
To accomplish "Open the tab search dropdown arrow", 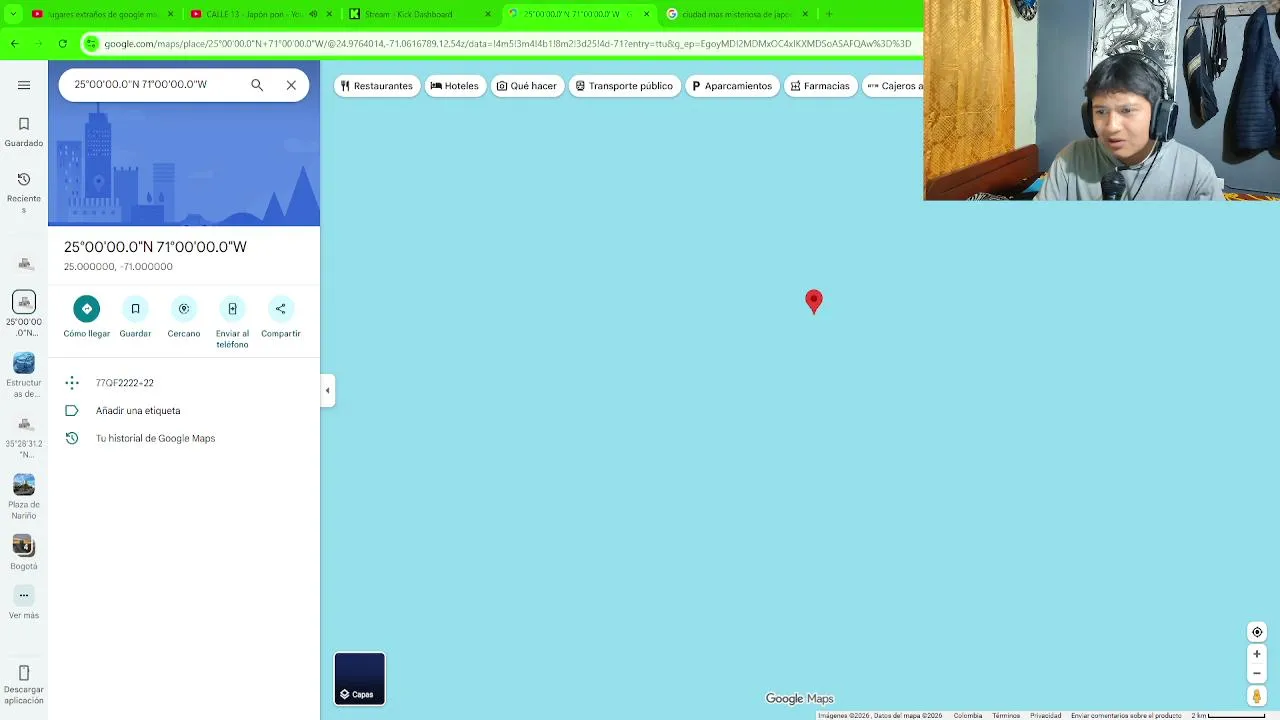I will click(x=12, y=14).
